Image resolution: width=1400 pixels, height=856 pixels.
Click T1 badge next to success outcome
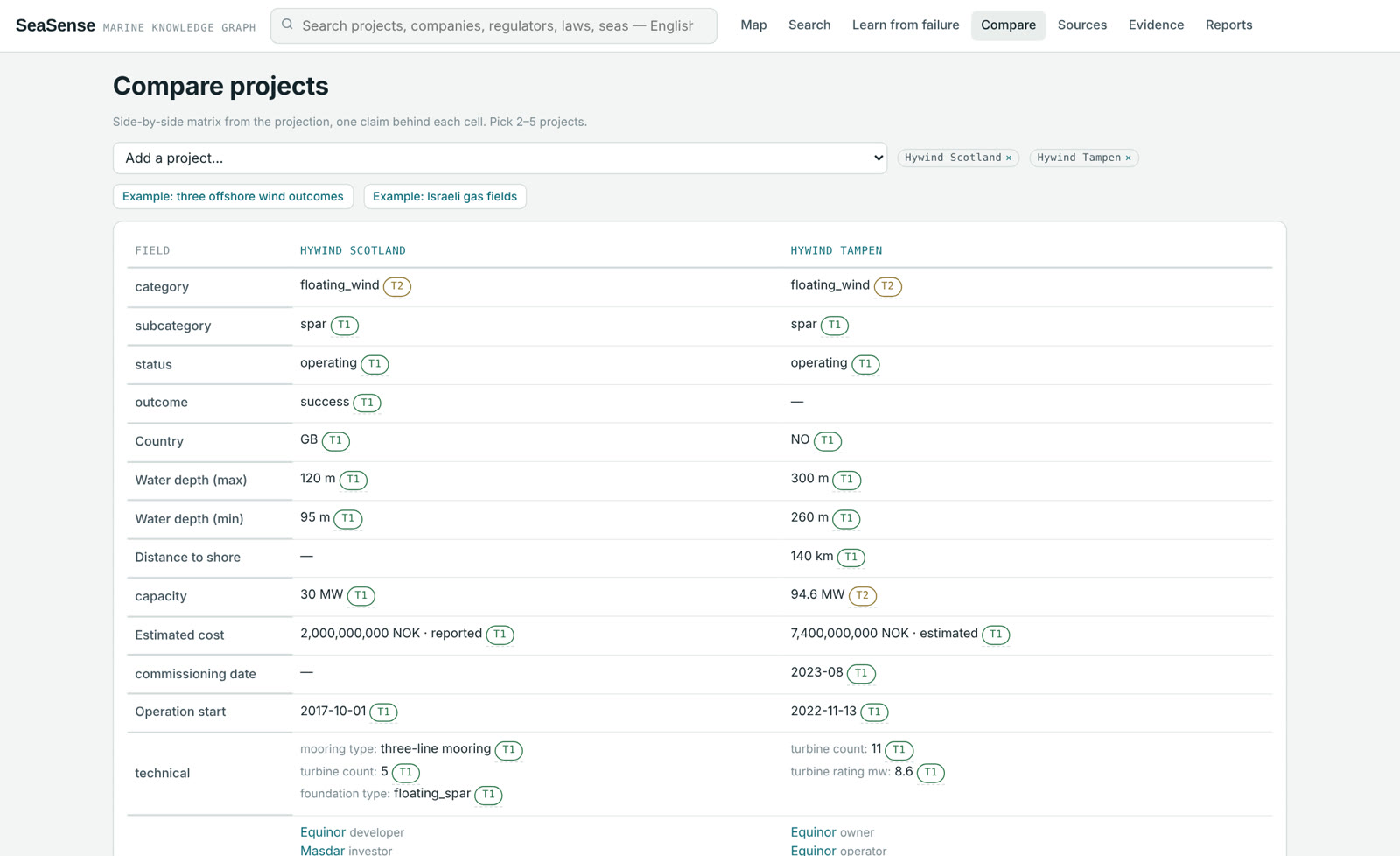pos(367,403)
